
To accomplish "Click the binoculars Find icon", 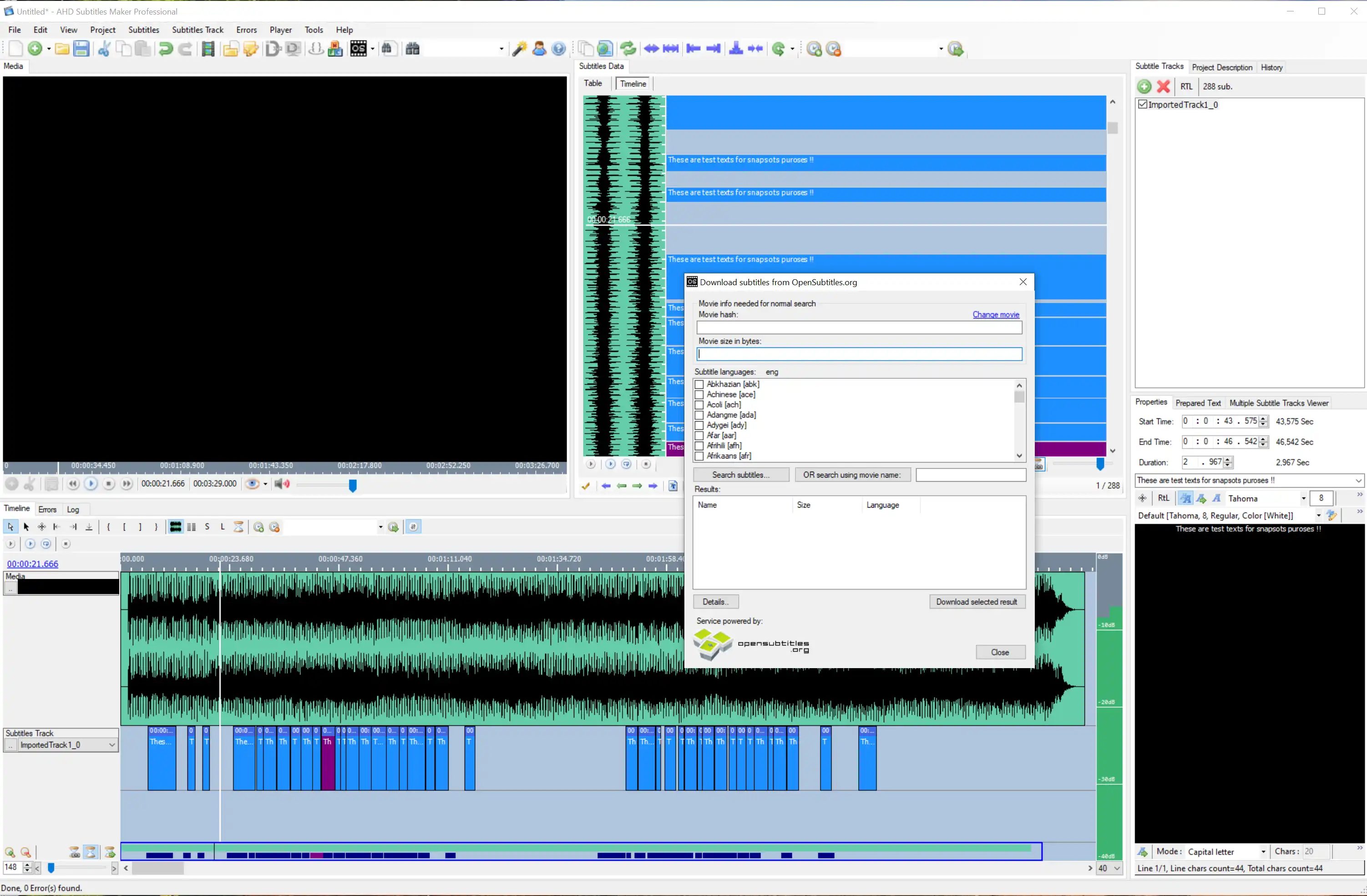I will pos(412,49).
